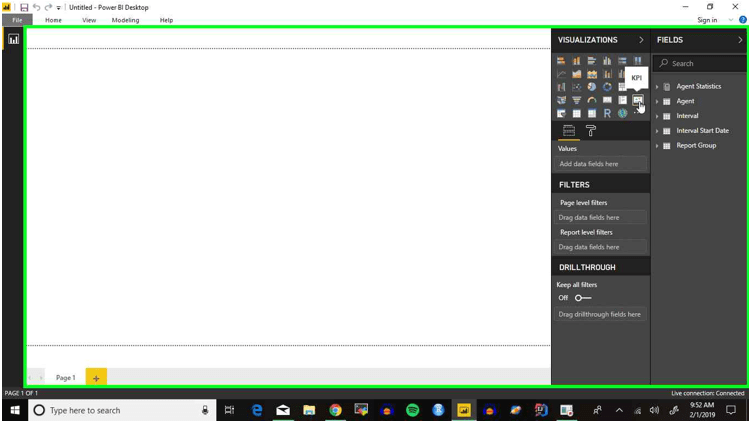This screenshot has height=422, width=750.
Task: Click Page level filters drop area
Action: point(601,217)
